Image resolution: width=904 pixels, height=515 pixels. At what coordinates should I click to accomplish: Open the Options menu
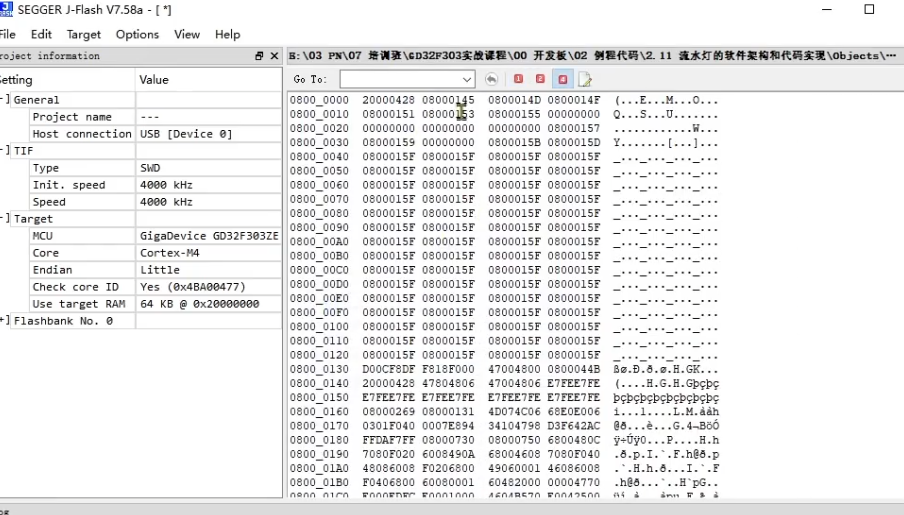click(137, 34)
